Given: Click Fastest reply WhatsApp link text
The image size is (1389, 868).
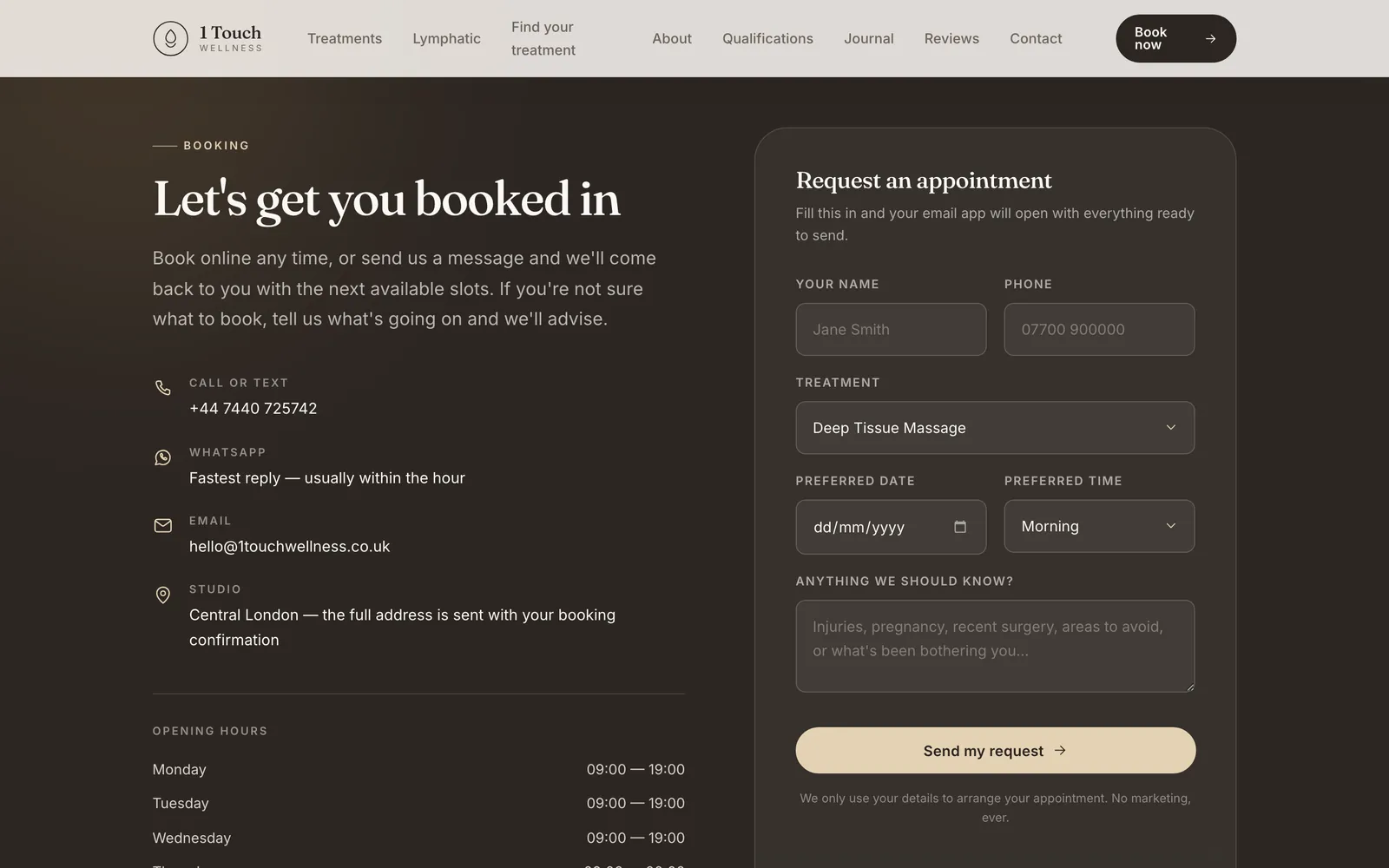Looking at the screenshot, I should coord(327,477).
